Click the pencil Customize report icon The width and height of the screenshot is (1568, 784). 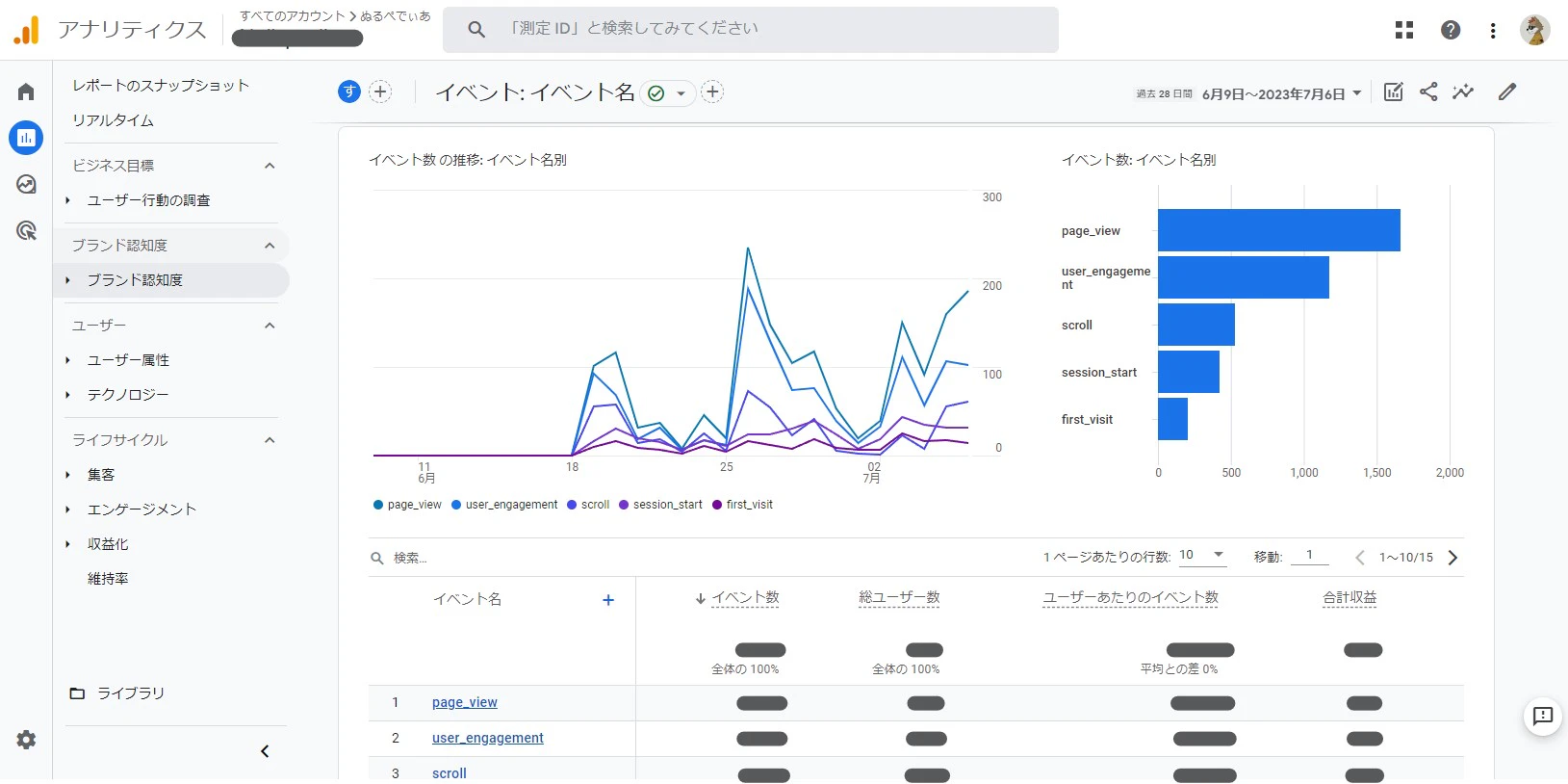point(1507,91)
